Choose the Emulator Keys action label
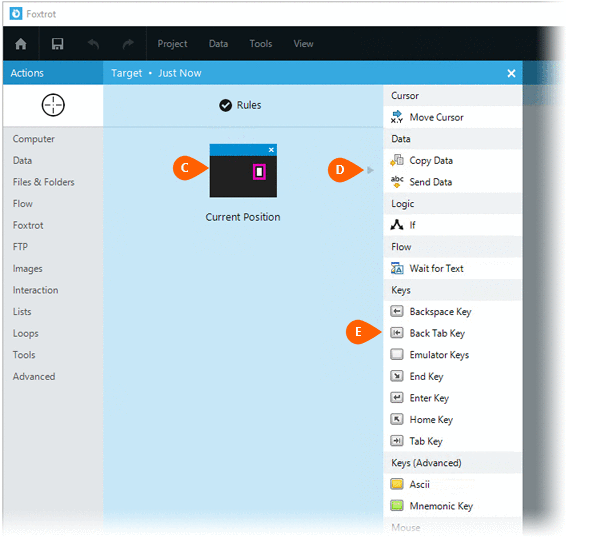This screenshot has height=557, width=589. point(439,355)
